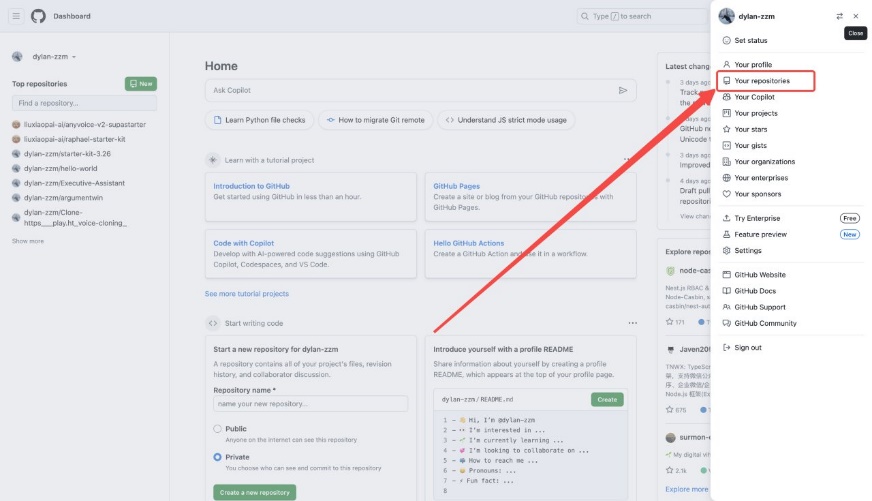Open the hamburger navigation menu icon
872x501 pixels.
16,16
